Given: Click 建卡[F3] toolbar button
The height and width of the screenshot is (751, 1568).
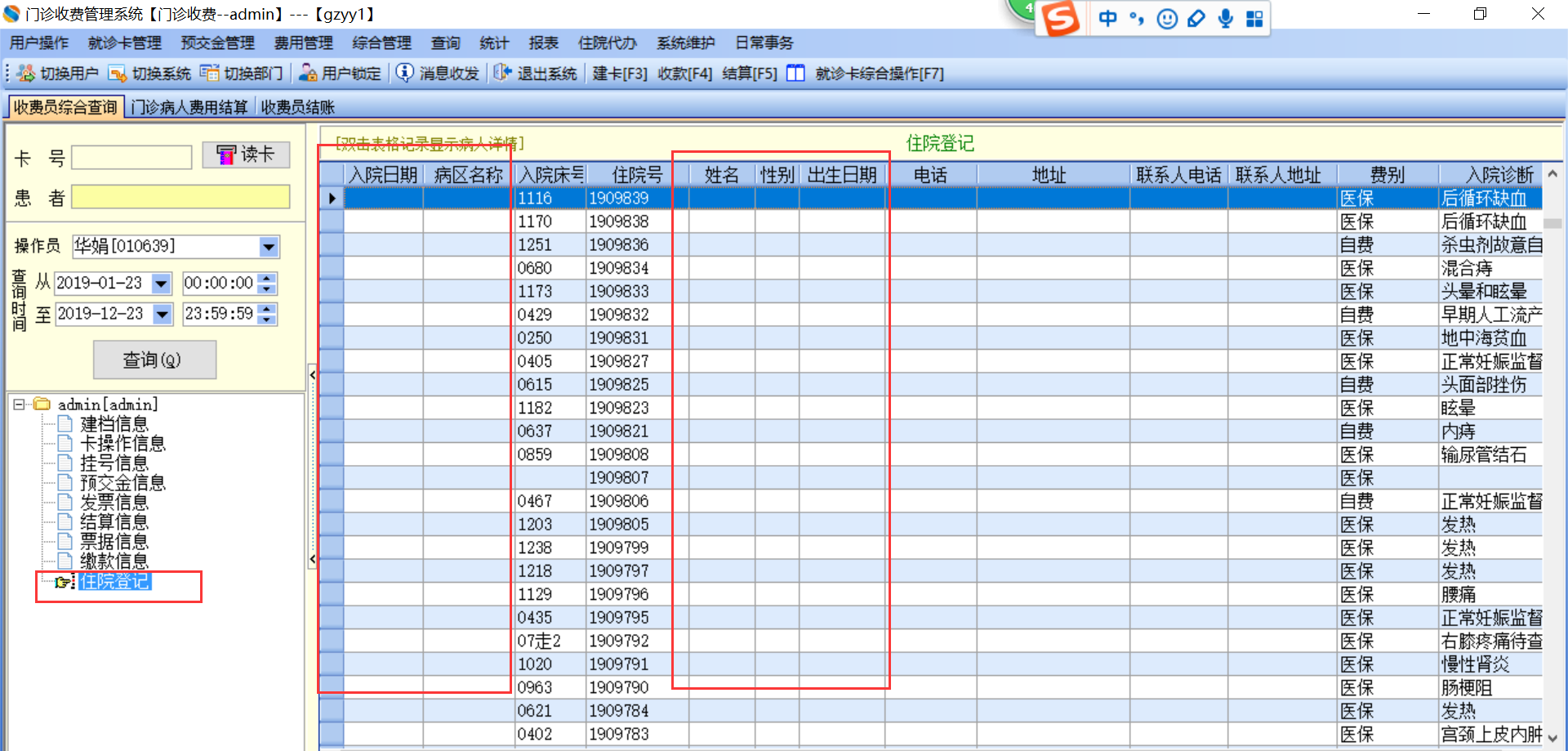Looking at the screenshot, I should 620,74.
